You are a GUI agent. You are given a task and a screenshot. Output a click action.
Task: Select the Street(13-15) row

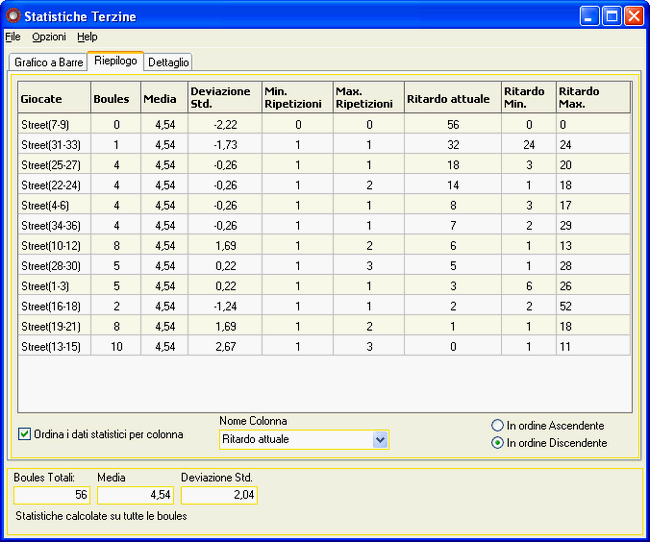click(x=54, y=347)
